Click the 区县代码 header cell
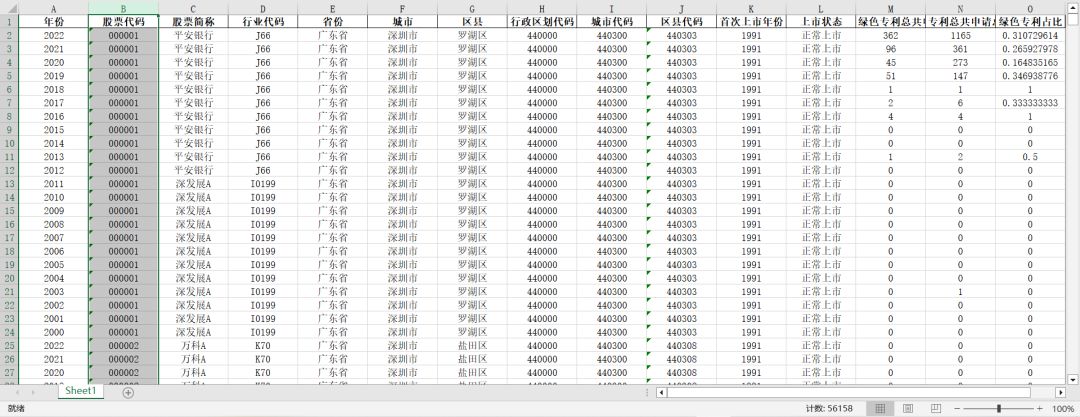Image resolution: width=1080 pixels, height=417 pixels. [681, 21]
